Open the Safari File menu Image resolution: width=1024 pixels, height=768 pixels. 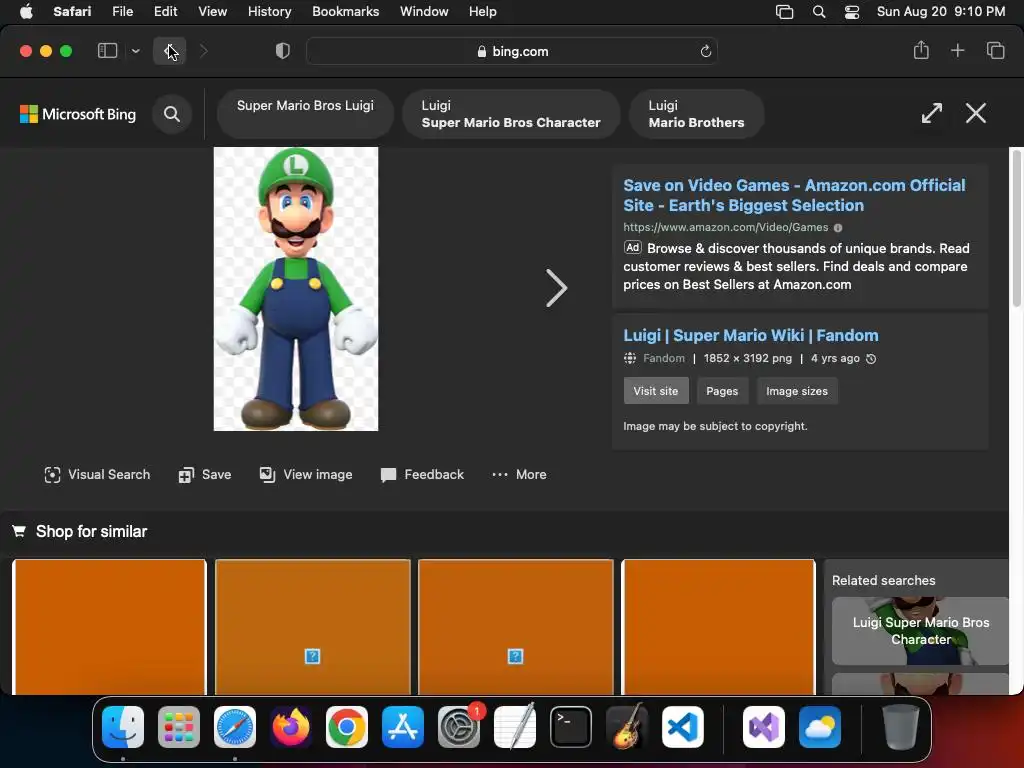click(x=122, y=12)
